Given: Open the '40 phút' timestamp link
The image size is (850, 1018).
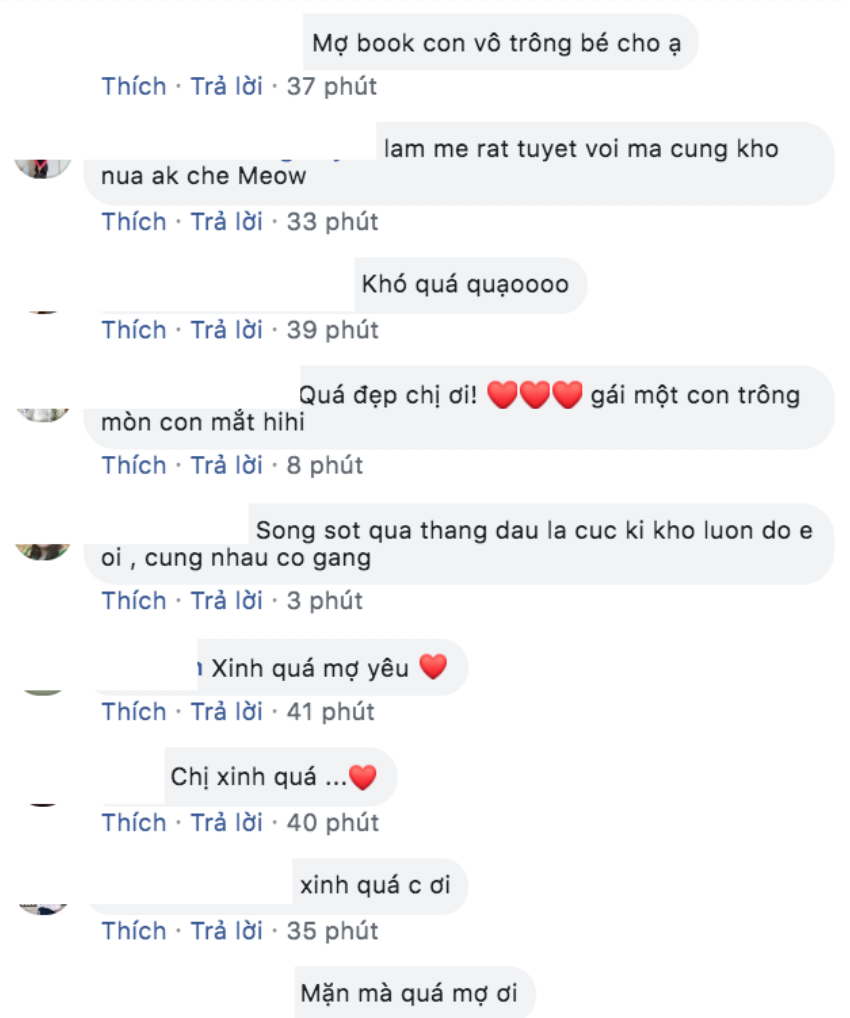Looking at the screenshot, I should 332,823.
